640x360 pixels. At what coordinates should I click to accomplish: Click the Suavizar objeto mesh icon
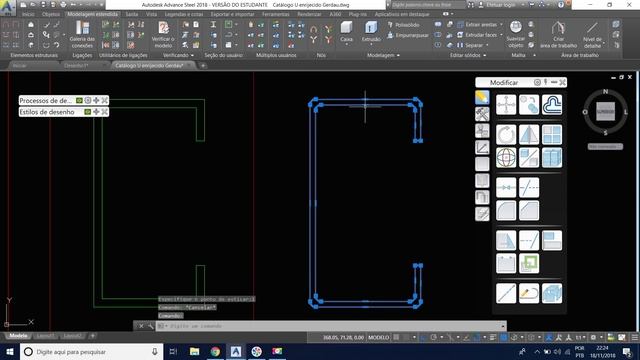click(516, 27)
